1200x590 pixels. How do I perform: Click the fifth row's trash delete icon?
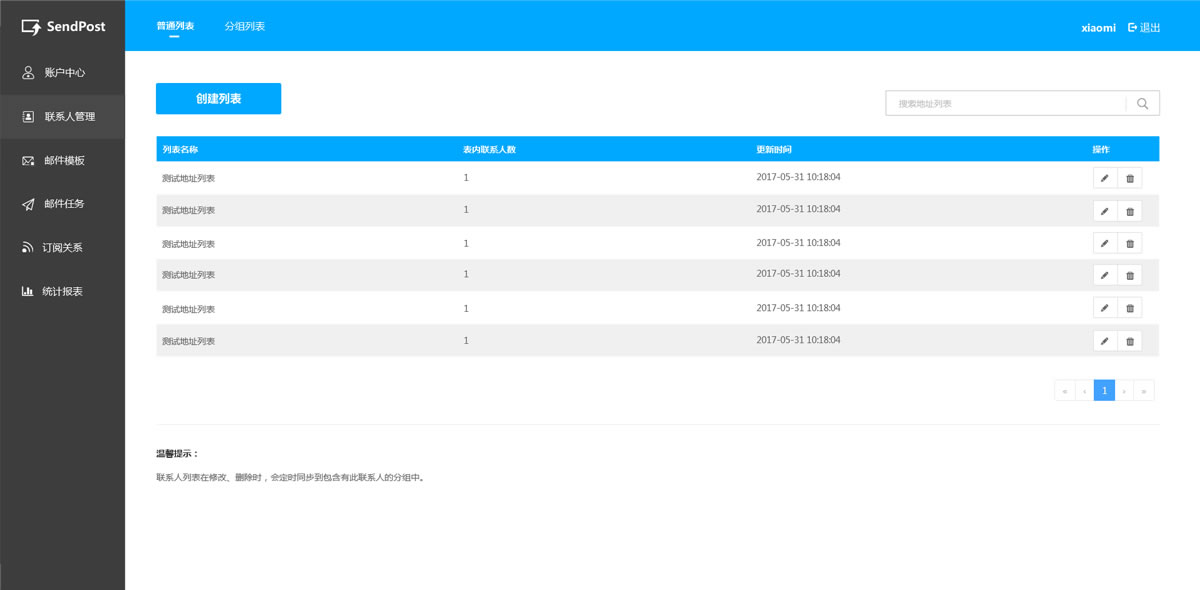1130,308
